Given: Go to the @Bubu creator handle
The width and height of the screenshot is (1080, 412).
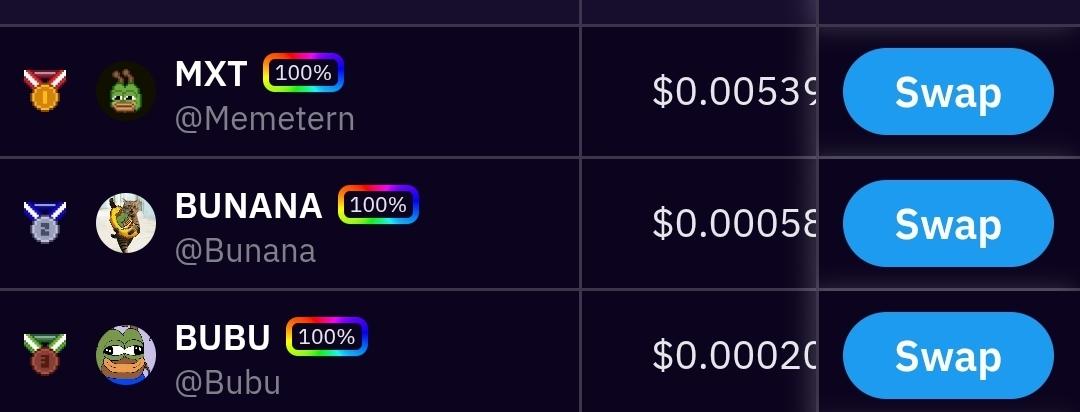Looking at the screenshot, I should pos(227,382).
